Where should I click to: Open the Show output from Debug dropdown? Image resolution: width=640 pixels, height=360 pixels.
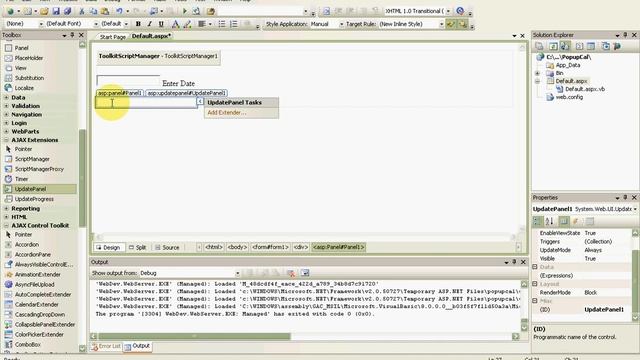tap(237, 273)
